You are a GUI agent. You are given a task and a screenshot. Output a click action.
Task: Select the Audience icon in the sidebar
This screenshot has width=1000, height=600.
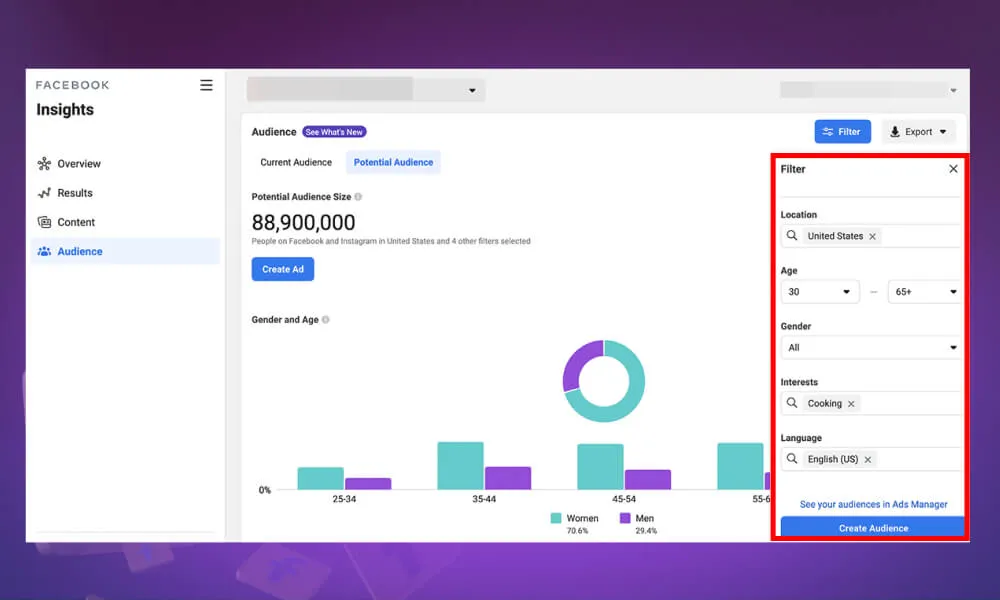coord(45,251)
